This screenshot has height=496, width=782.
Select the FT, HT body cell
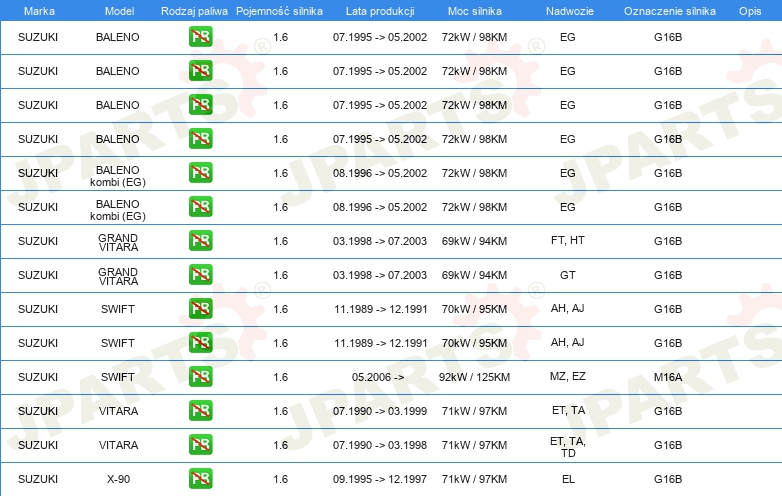[x=568, y=240]
